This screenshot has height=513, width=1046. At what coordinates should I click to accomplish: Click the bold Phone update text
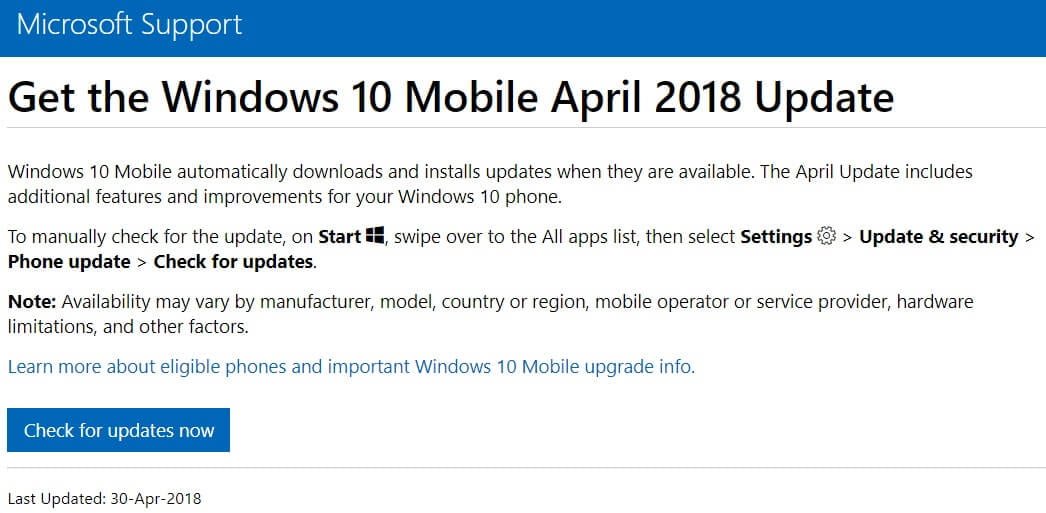click(69, 262)
